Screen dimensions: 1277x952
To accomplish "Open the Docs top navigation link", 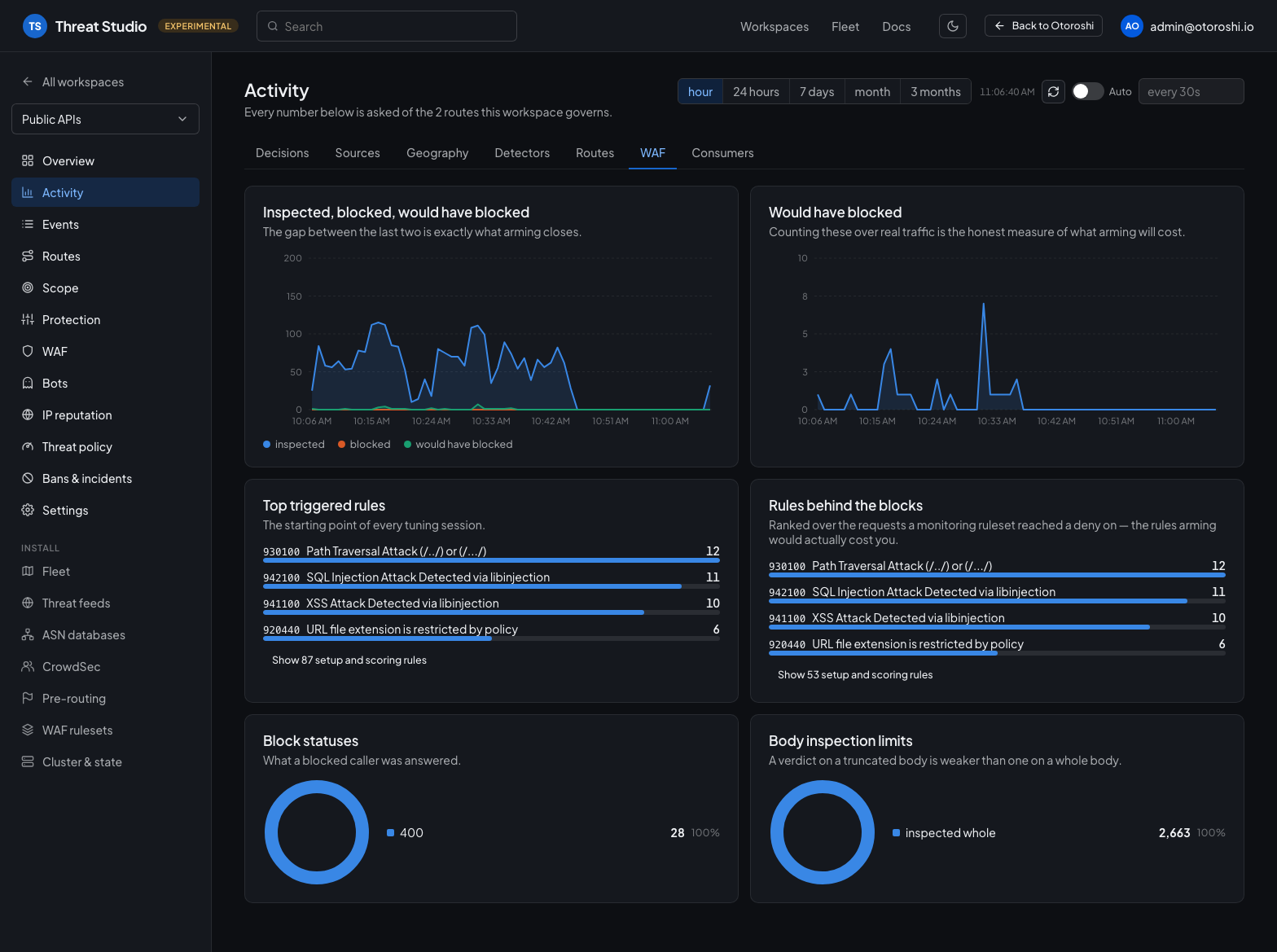I will coord(897,26).
